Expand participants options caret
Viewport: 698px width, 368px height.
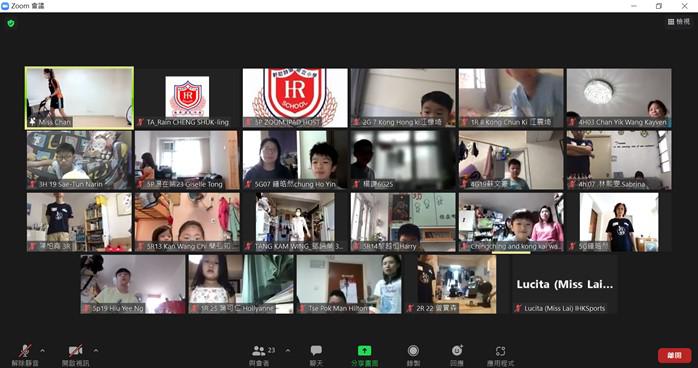coord(288,351)
